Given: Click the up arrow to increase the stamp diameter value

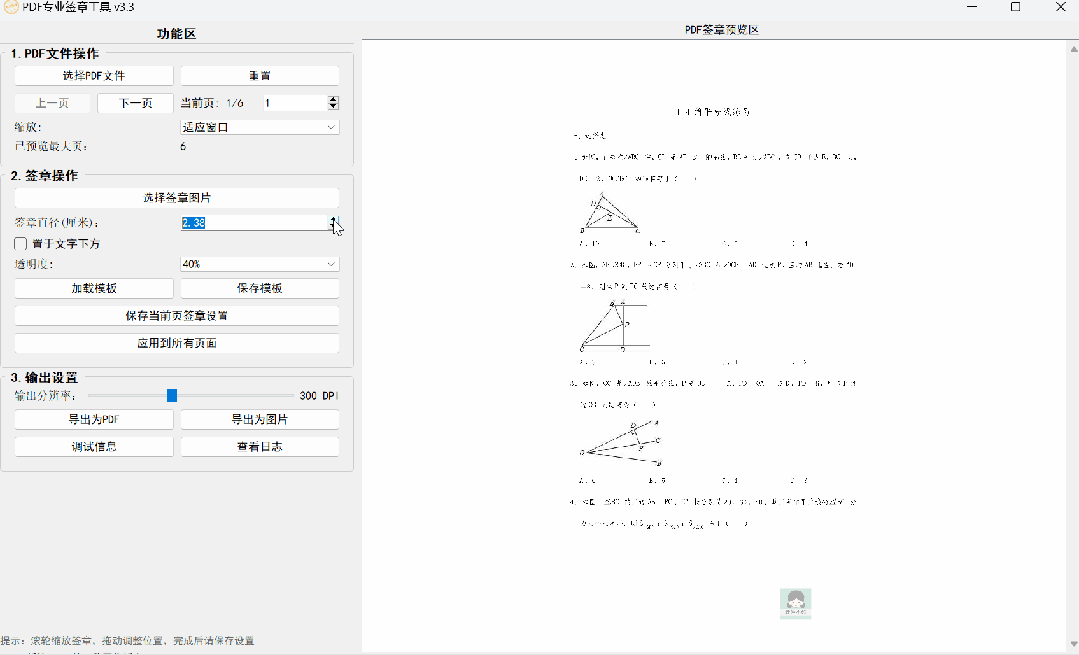Looking at the screenshot, I should pos(334,218).
